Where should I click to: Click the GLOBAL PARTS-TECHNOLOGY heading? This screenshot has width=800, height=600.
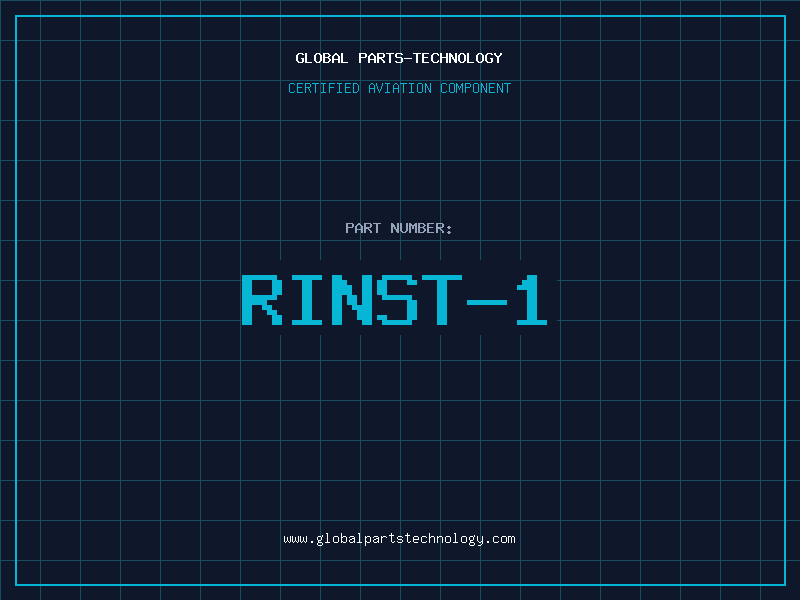click(x=399, y=58)
